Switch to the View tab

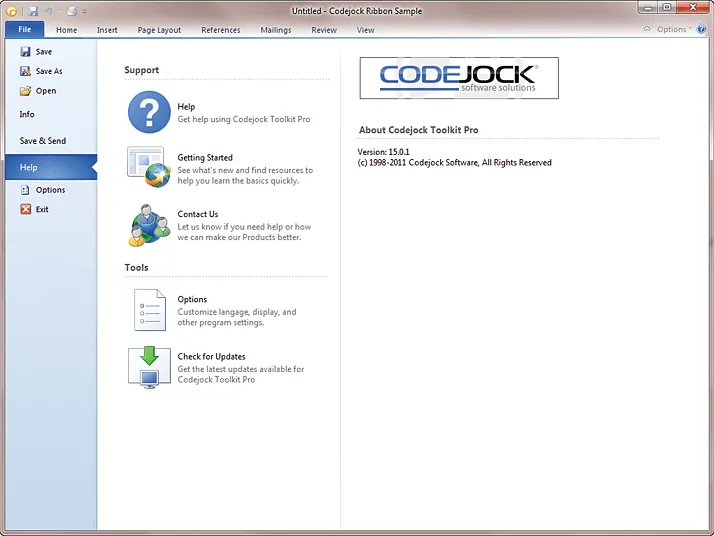(365, 30)
